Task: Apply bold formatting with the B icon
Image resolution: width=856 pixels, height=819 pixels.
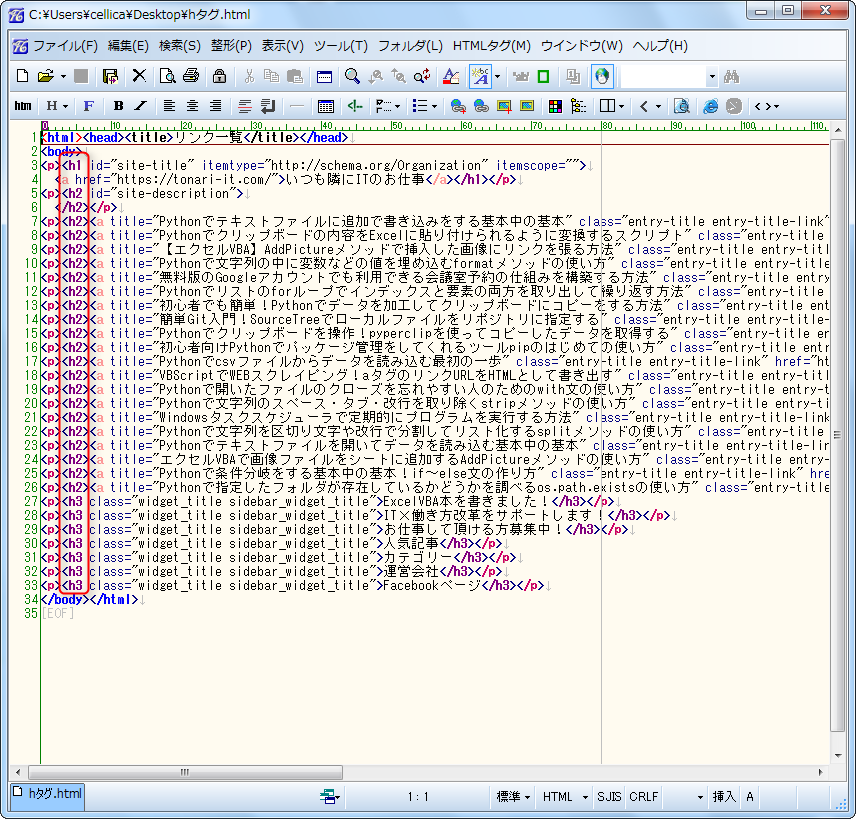Action: point(118,106)
